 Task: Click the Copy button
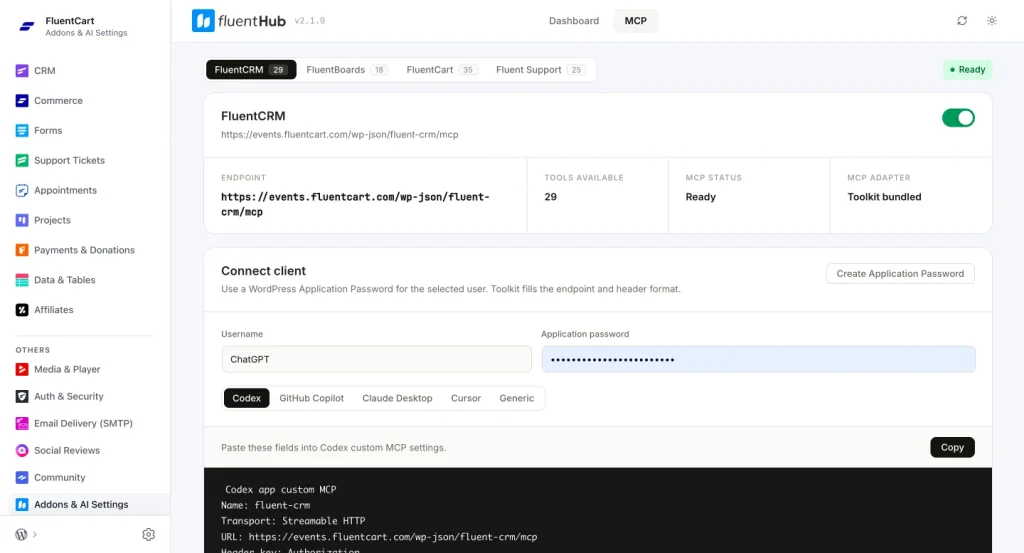pyautogui.click(x=952, y=447)
